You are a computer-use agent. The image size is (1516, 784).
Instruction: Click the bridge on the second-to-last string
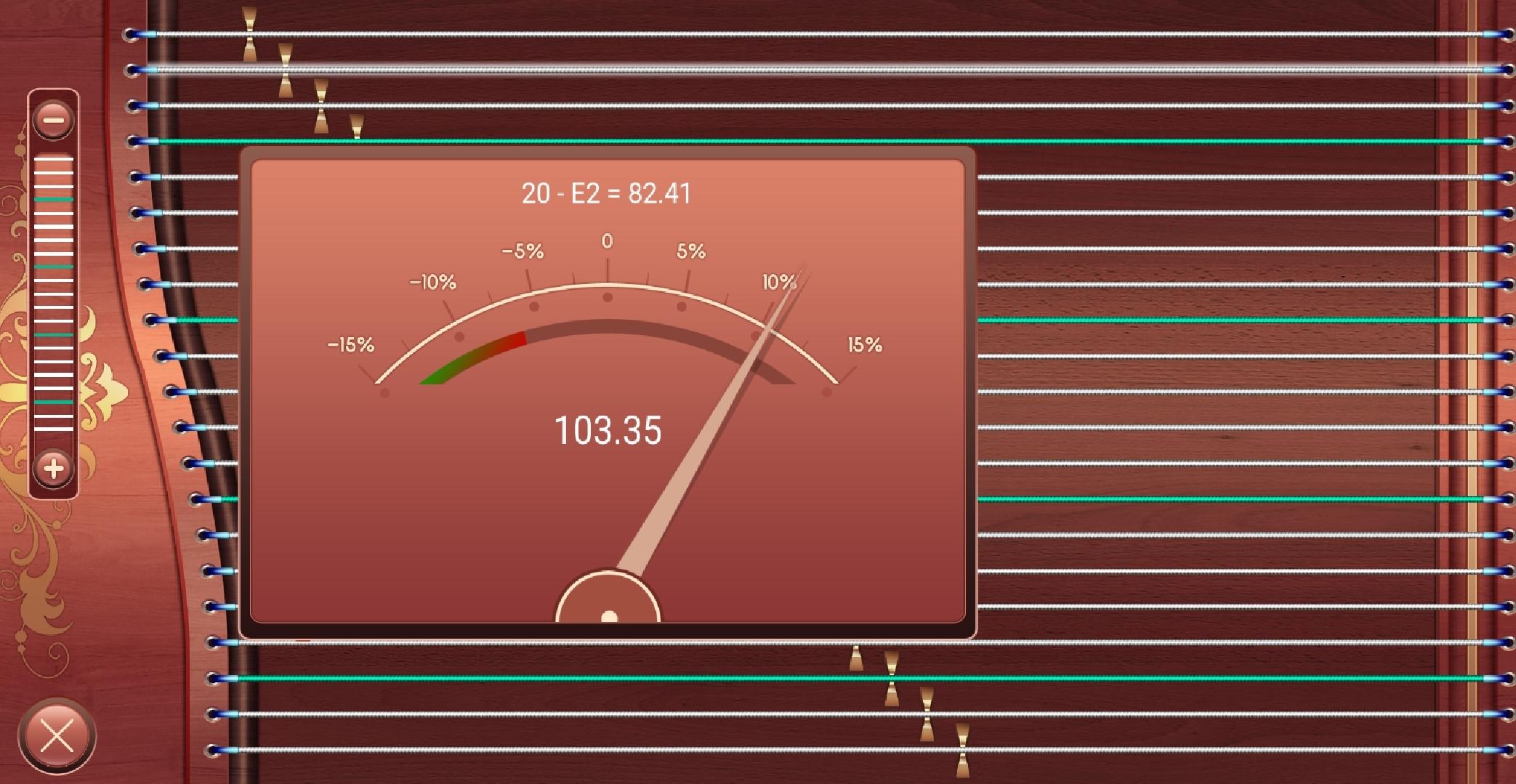click(x=927, y=714)
